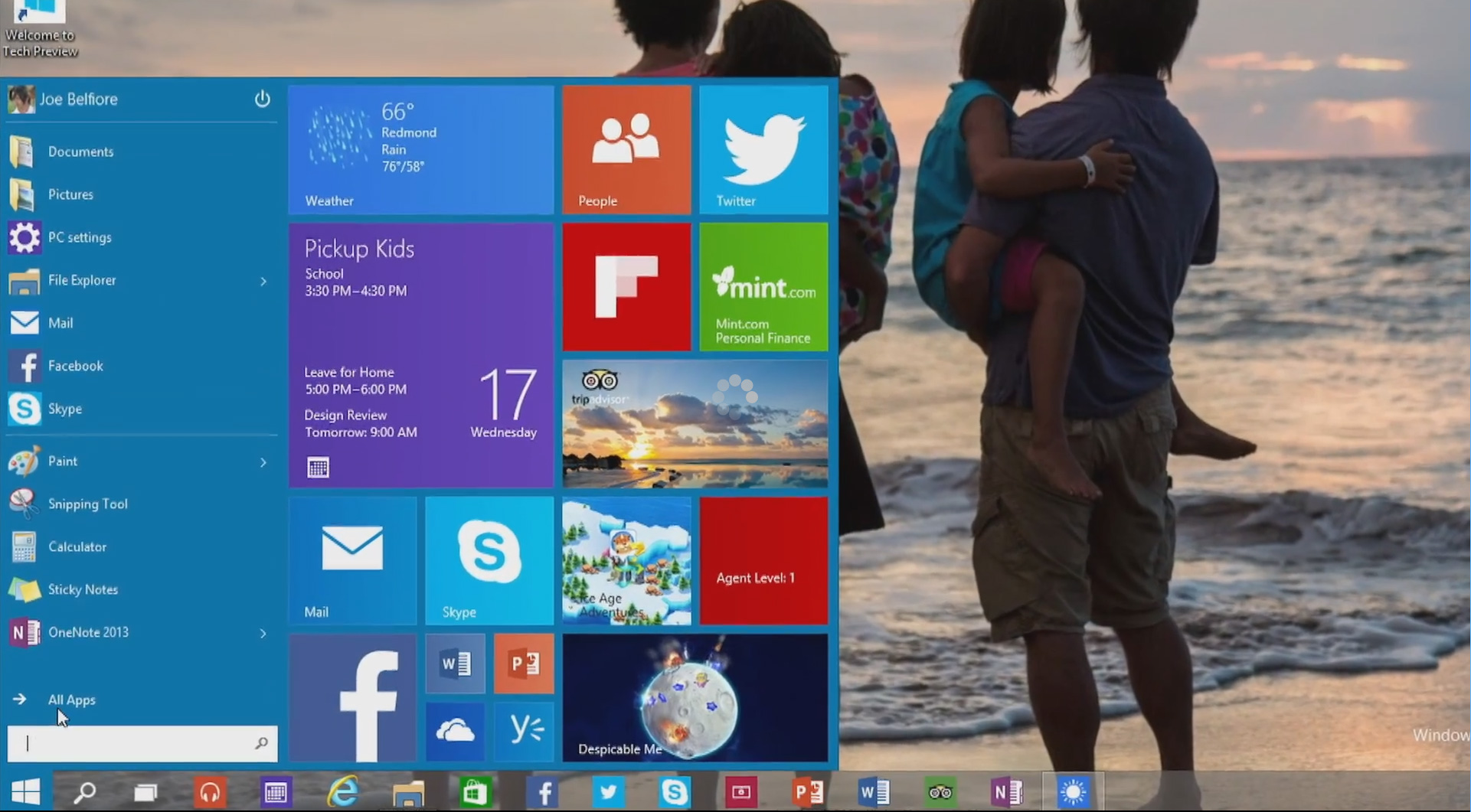
Task: Open the OneDrive cloud tile
Action: tap(456, 732)
